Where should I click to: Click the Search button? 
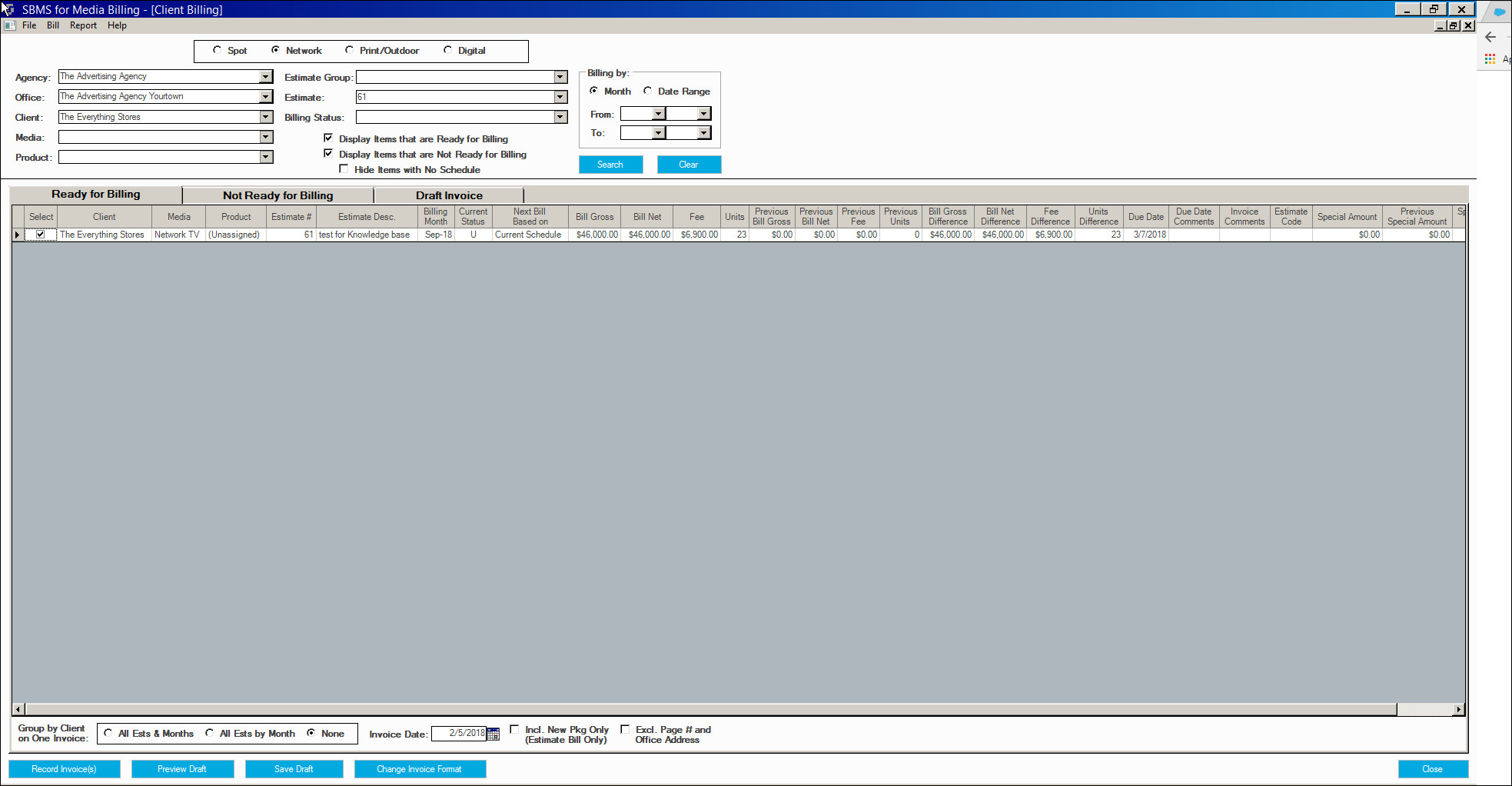(x=610, y=165)
